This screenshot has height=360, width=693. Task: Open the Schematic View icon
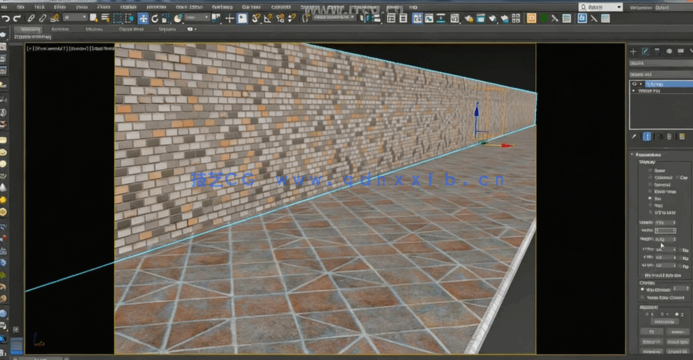pyautogui.click(x=441, y=18)
